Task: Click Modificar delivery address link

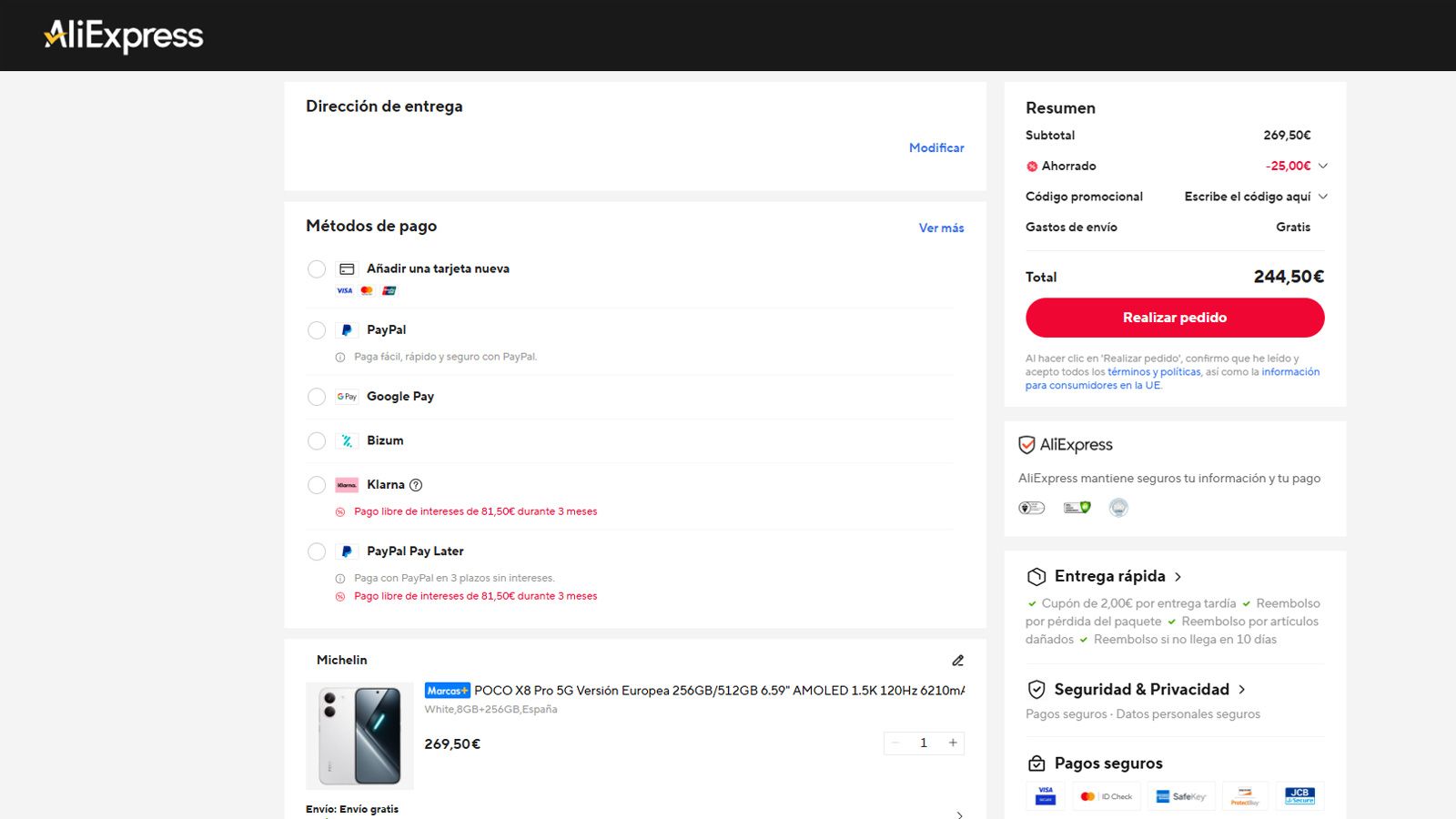Action: click(x=936, y=147)
